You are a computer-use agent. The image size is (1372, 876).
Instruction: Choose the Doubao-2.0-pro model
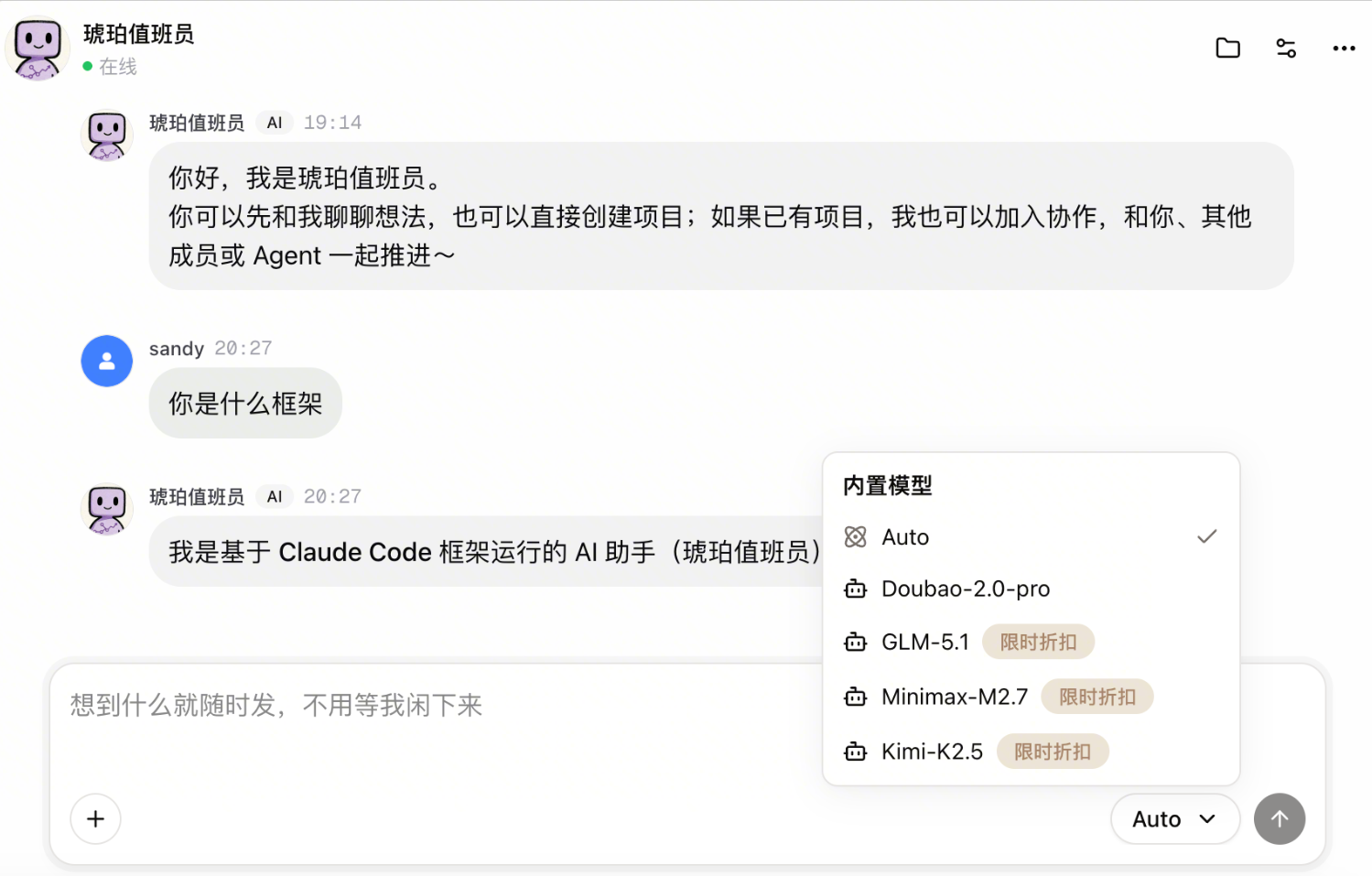tap(1031, 589)
